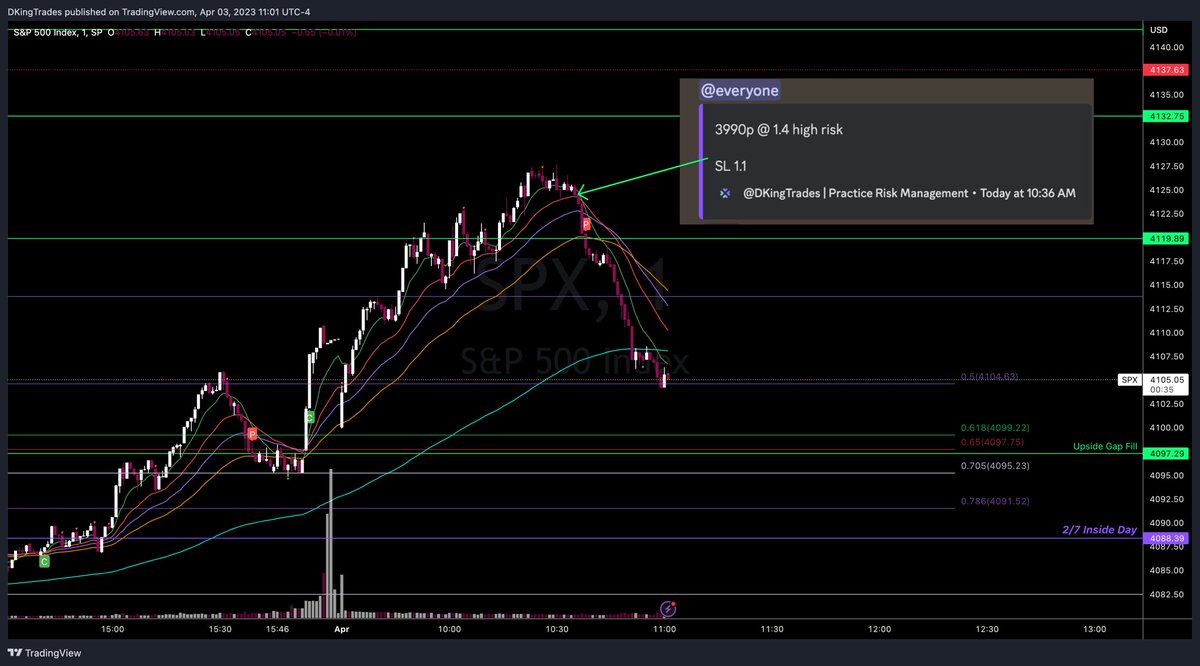Click the @everyone mention in the message card

point(738,90)
